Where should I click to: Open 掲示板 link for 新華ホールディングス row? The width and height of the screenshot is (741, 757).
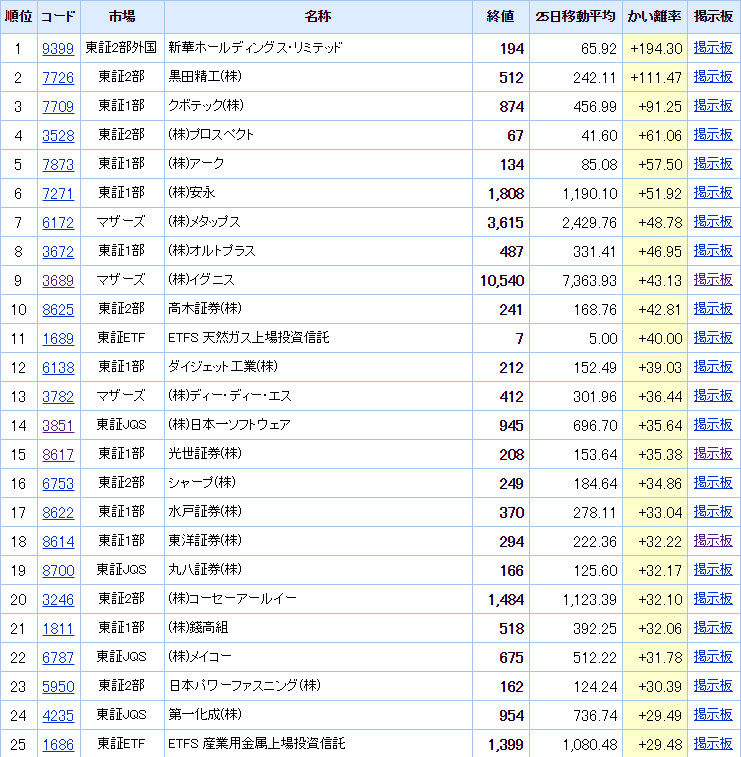(713, 47)
